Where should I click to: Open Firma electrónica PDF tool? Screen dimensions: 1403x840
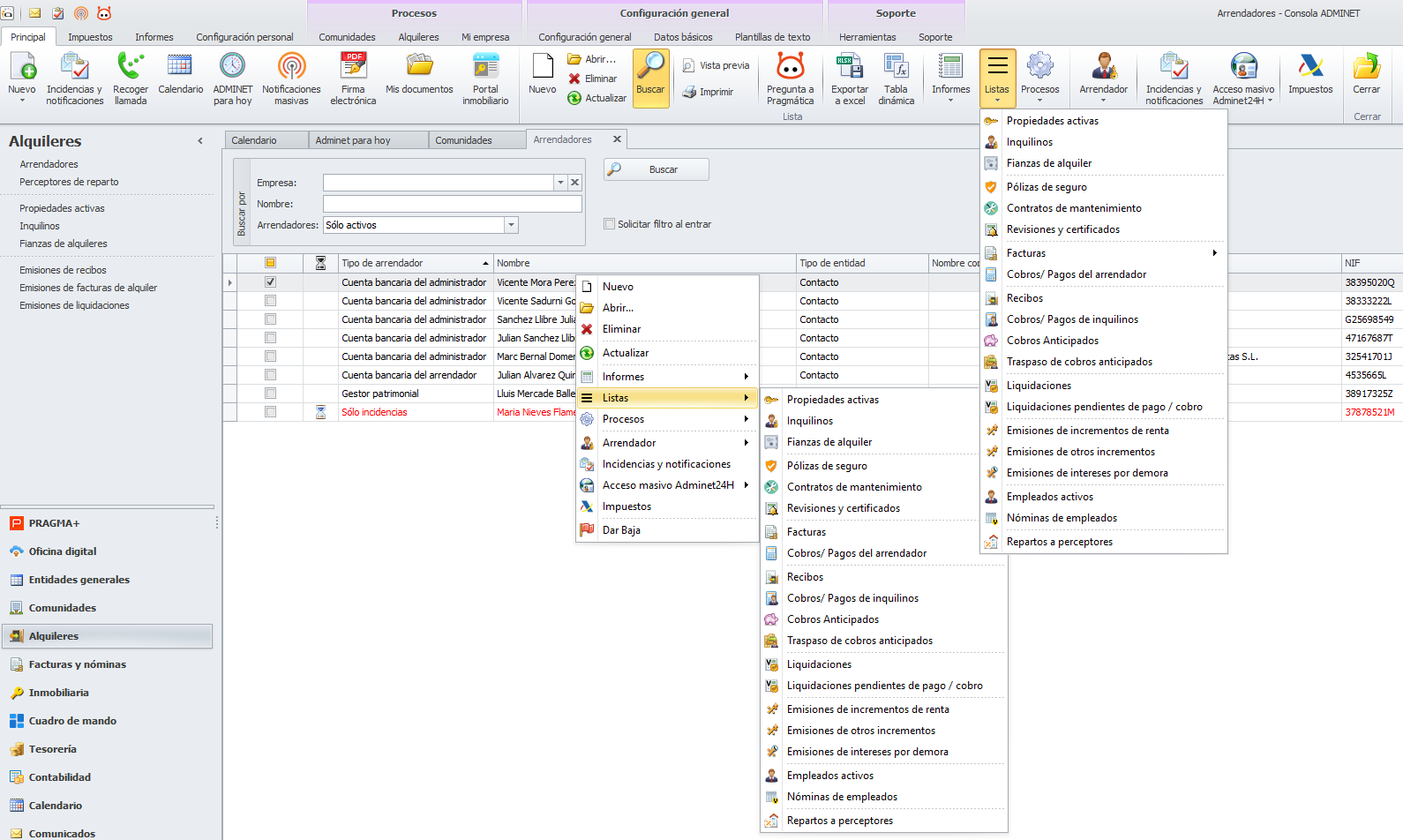click(353, 67)
